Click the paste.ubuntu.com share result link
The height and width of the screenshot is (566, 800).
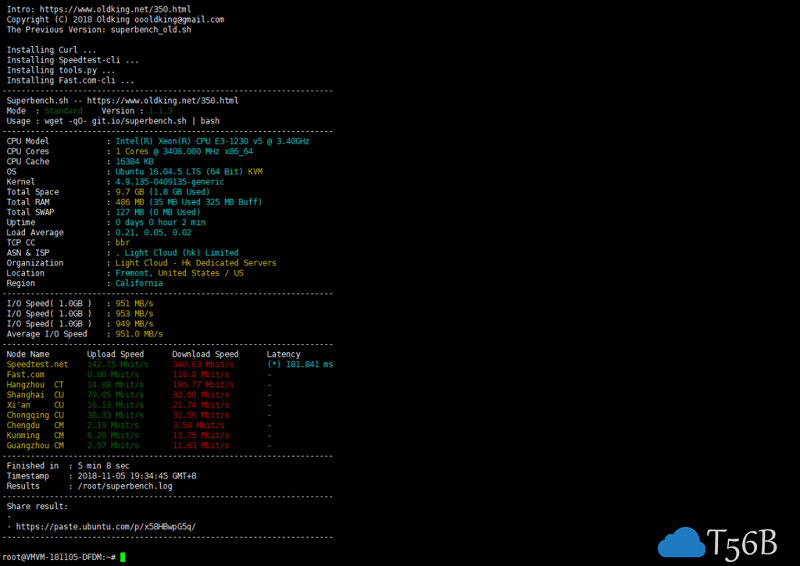106,526
